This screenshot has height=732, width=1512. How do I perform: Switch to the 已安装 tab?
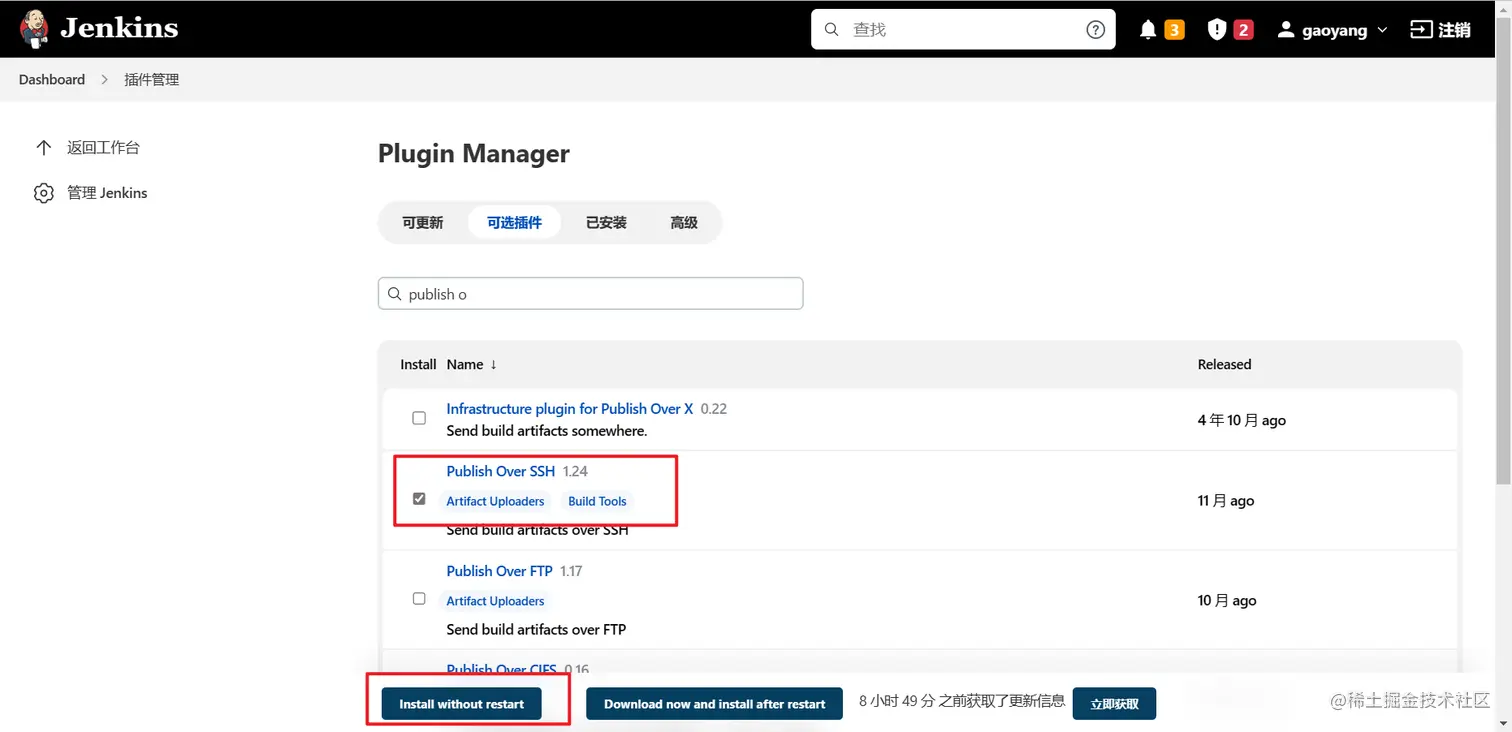pyautogui.click(x=606, y=223)
